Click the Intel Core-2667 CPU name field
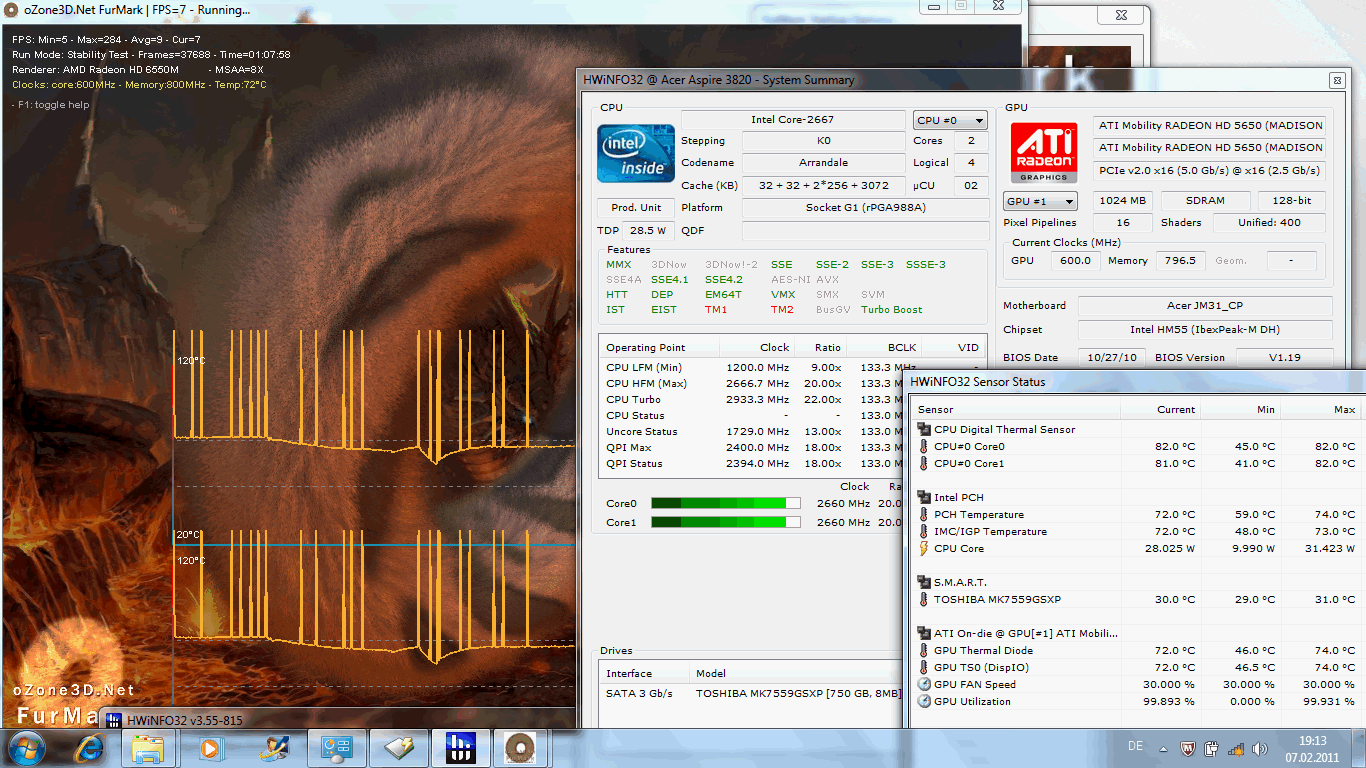The height and width of the screenshot is (768, 1366). click(793, 120)
